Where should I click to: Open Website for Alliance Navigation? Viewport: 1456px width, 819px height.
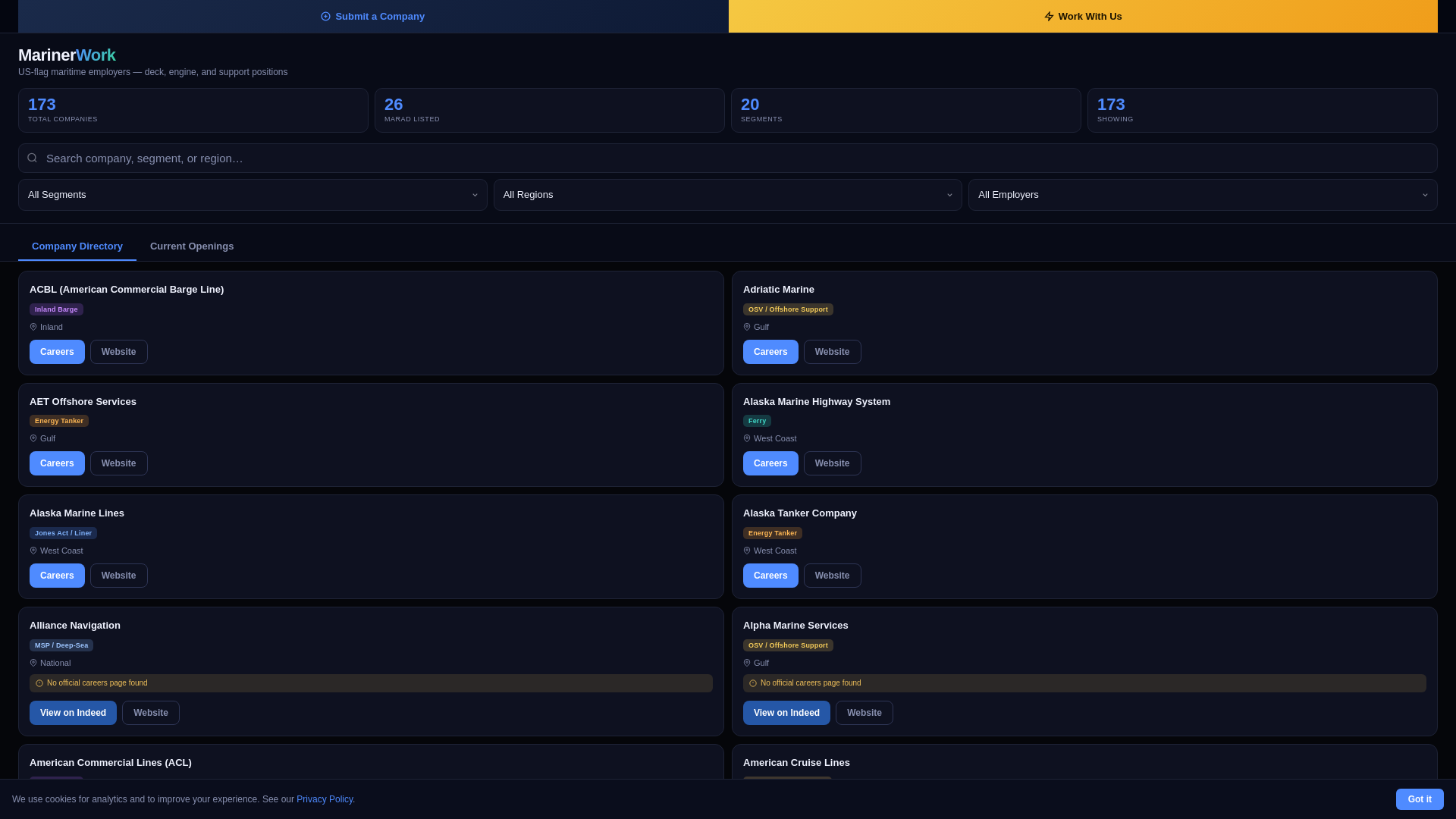pos(151,713)
